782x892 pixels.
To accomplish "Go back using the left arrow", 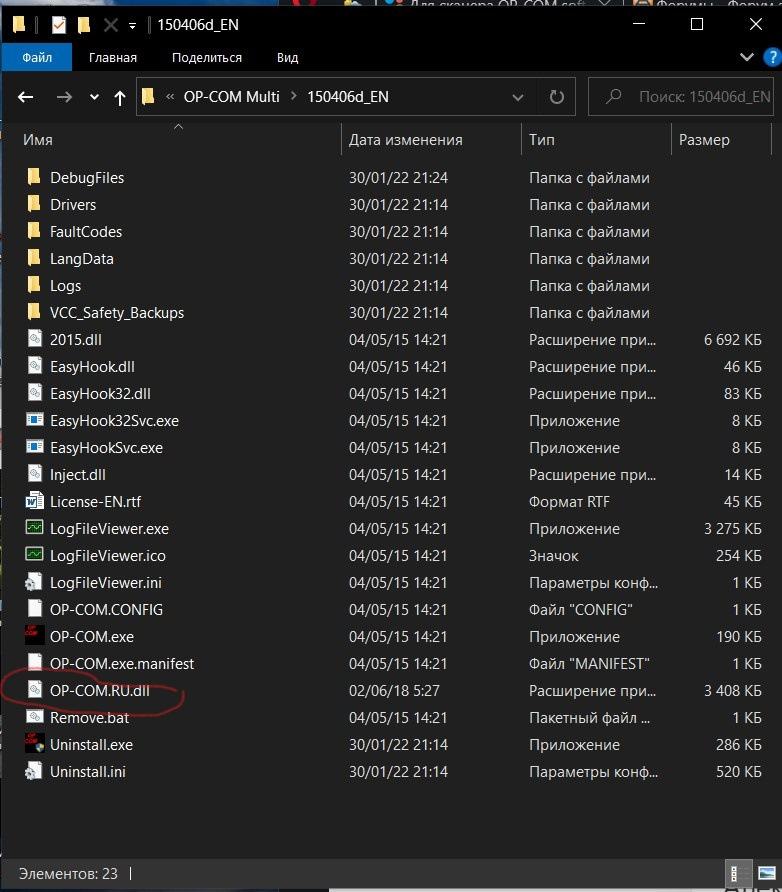I will pos(26,97).
